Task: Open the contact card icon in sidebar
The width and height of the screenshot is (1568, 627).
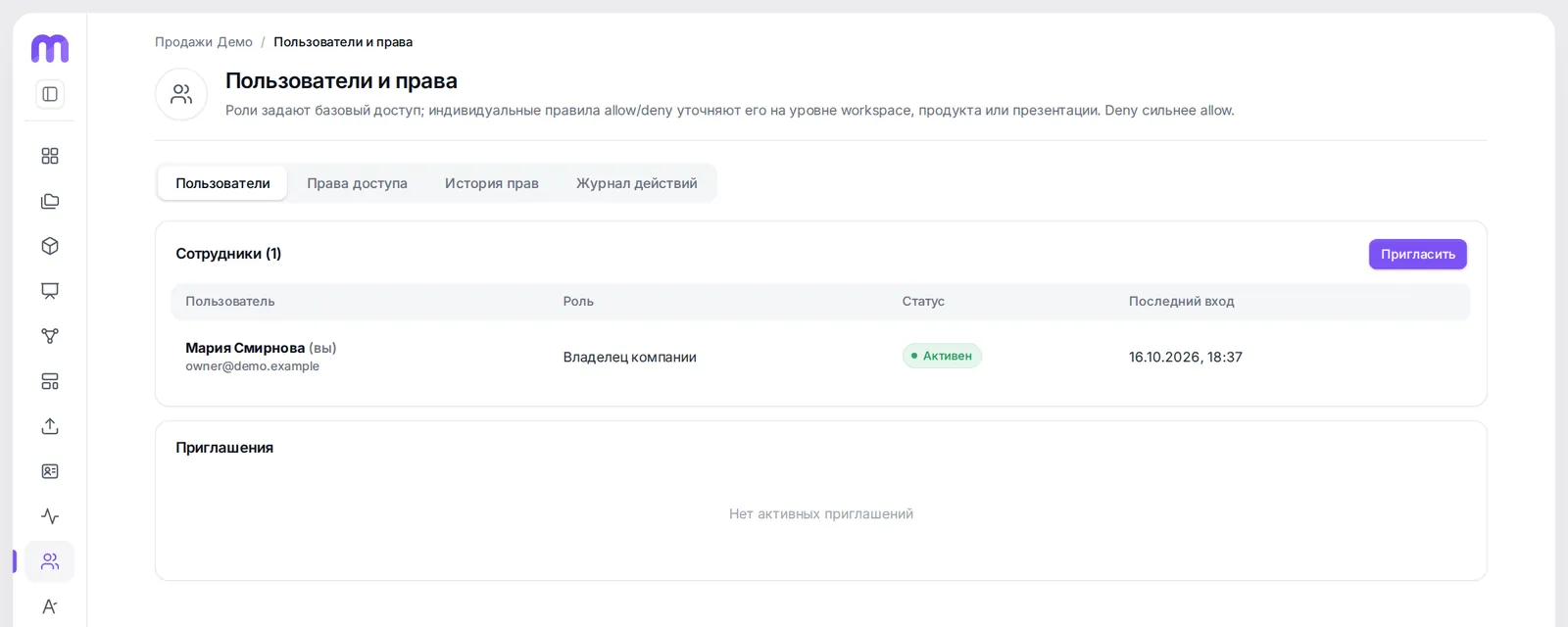Action: click(x=50, y=471)
